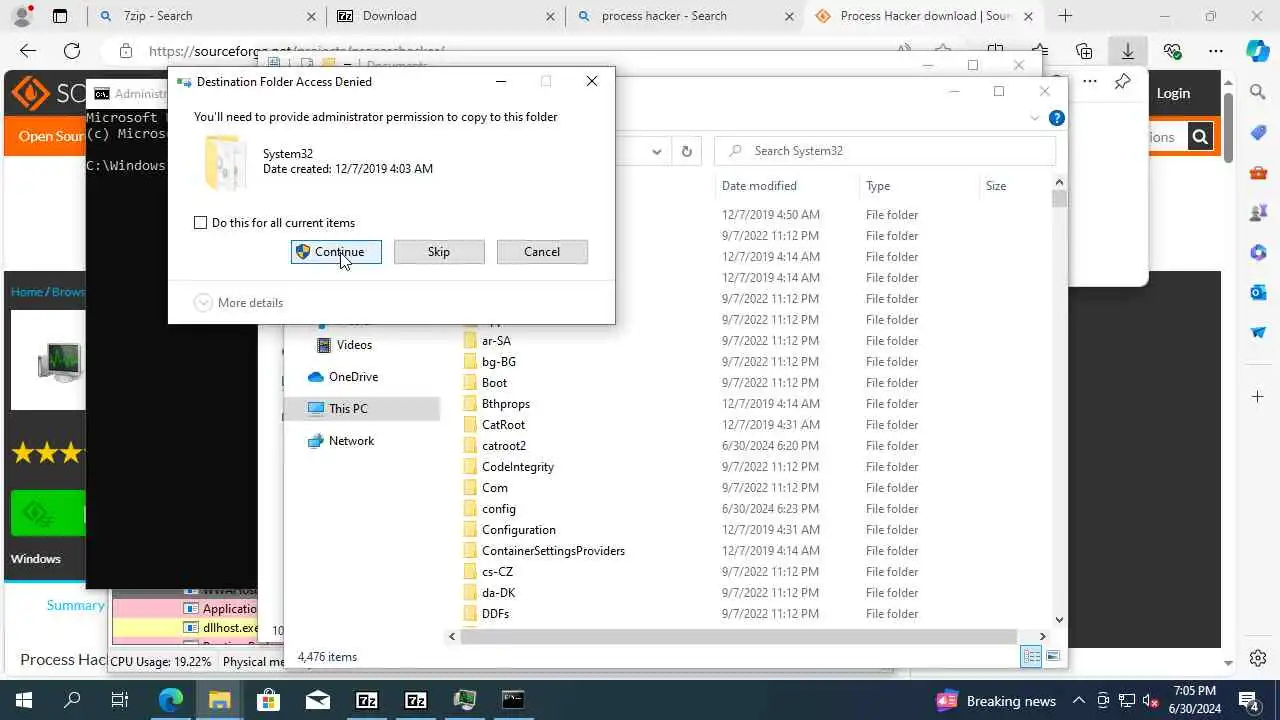Pin the Downloads flyout panel
The width and height of the screenshot is (1280, 720).
pyautogui.click(x=1122, y=82)
